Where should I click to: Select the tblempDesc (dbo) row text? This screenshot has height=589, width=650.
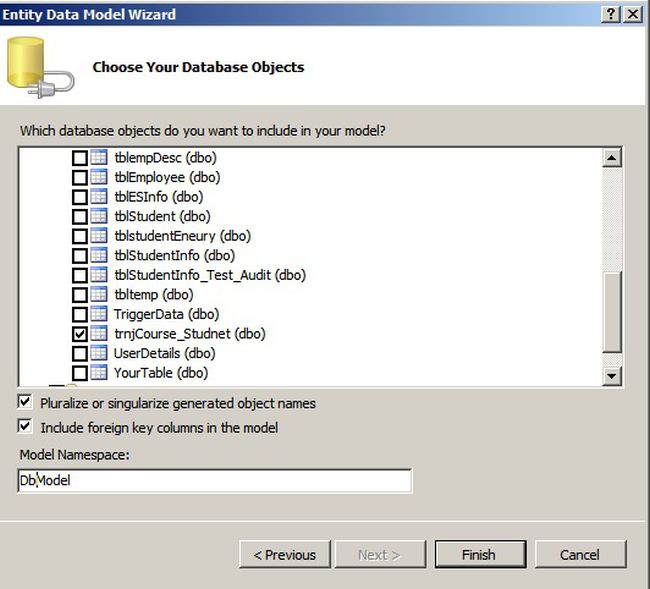coord(165,158)
